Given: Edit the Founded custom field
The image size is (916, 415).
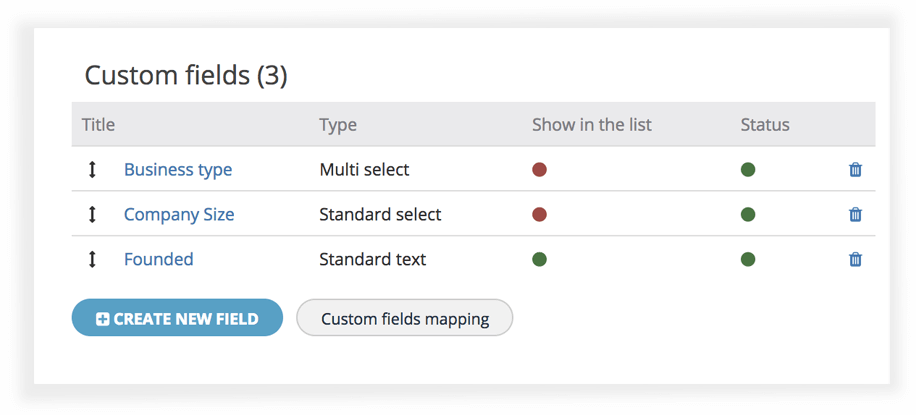Looking at the screenshot, I should coord(159,259).
